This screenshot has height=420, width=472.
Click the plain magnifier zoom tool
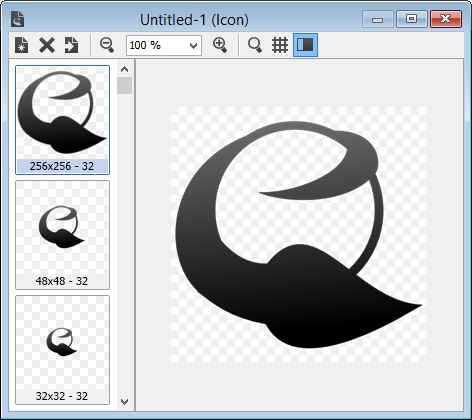(255, 45)
